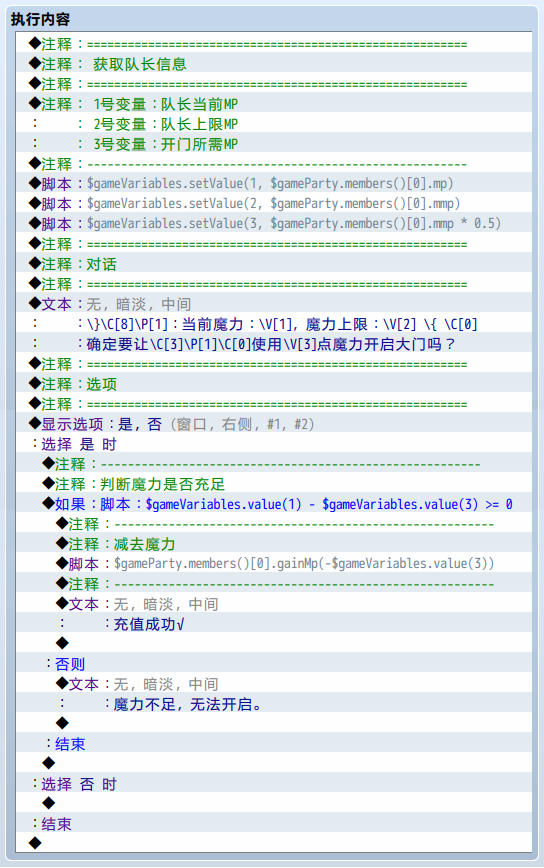Select the last empty ◆ command line
Screen dimensions: 544x868
tap(274, 844)
